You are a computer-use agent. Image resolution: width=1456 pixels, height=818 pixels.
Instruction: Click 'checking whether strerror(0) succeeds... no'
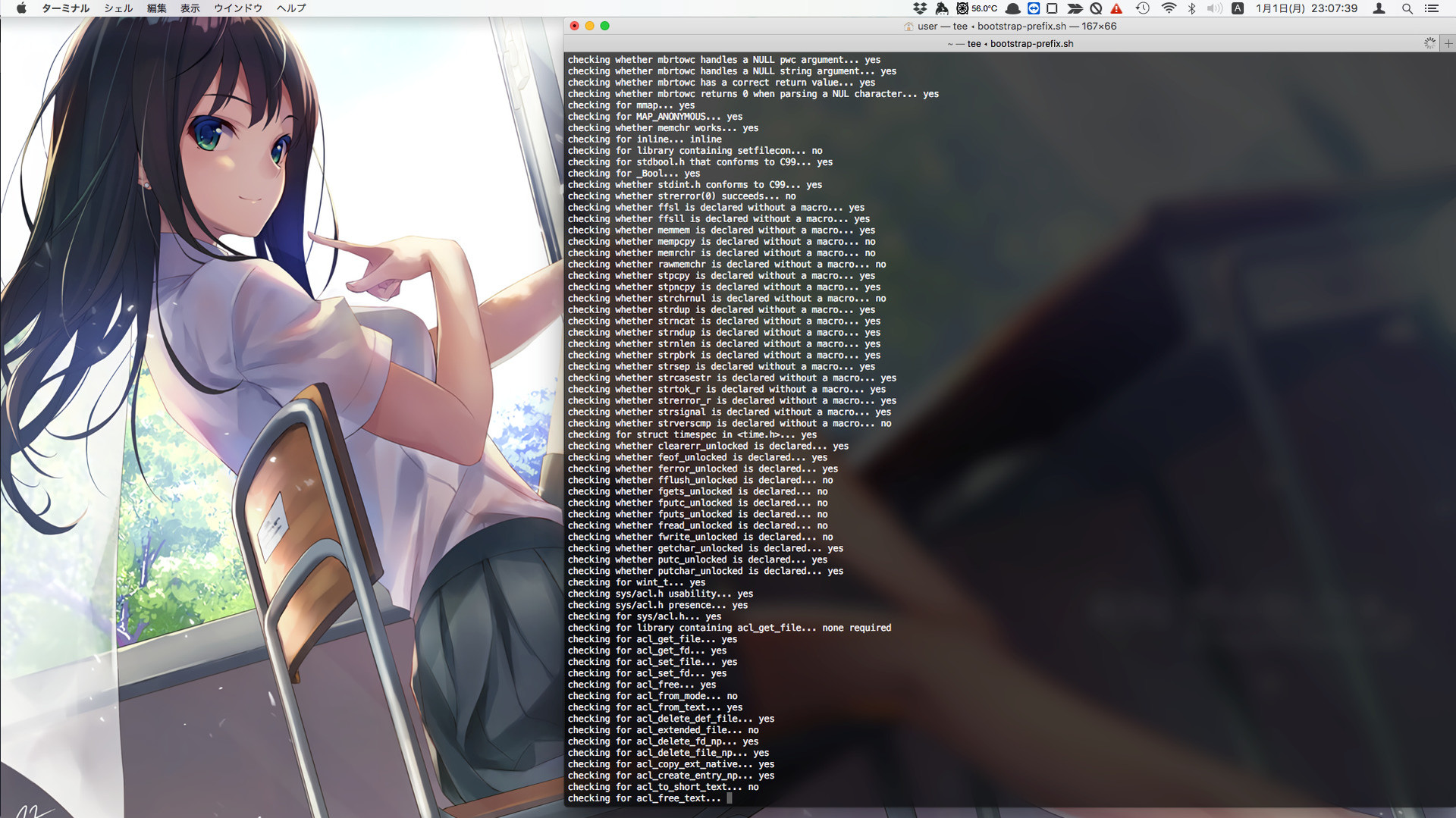click(x=682, y=196)
